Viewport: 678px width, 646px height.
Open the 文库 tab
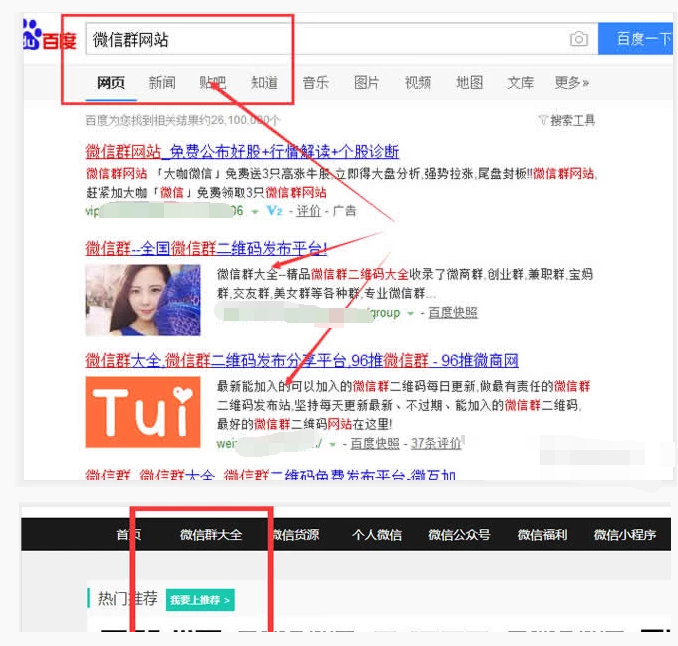point(521,83)
